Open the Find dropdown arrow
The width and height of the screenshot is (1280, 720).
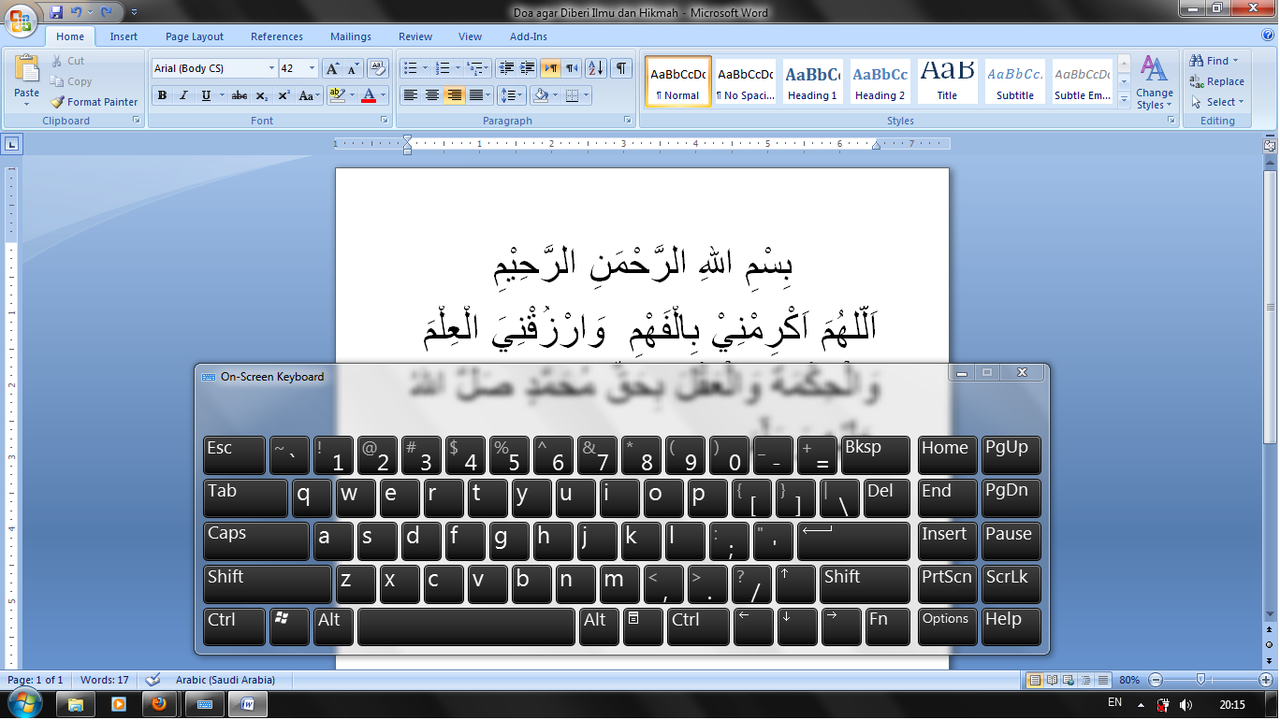(1235, 61)
